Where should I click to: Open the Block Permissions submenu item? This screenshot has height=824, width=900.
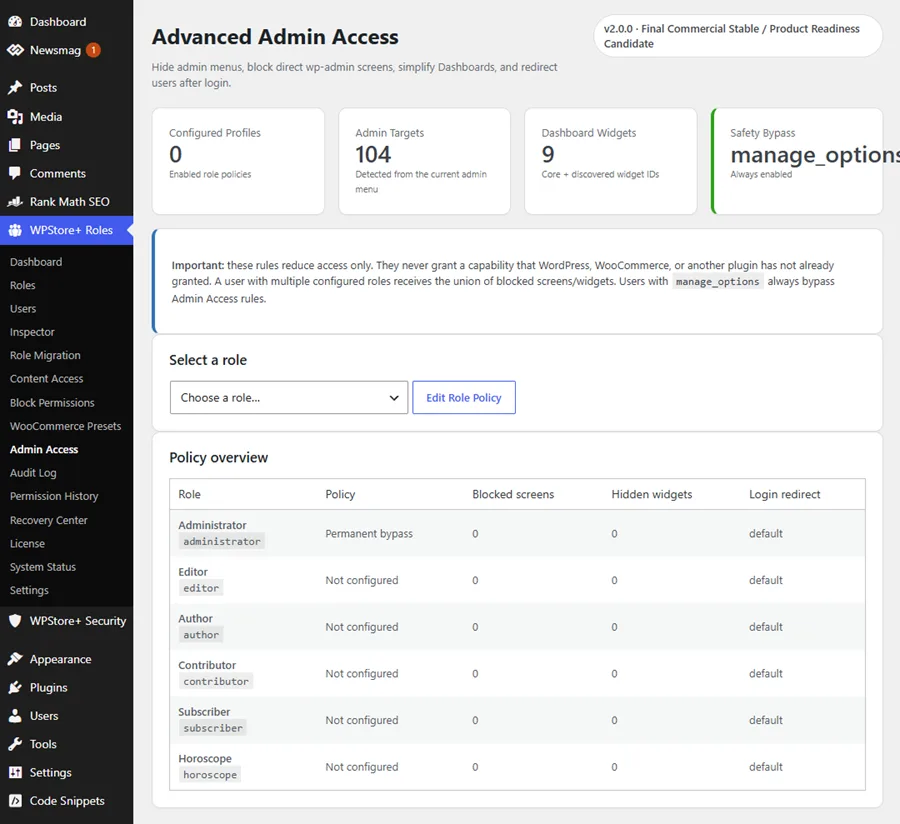pyautogui.click(x=52, y=402)
